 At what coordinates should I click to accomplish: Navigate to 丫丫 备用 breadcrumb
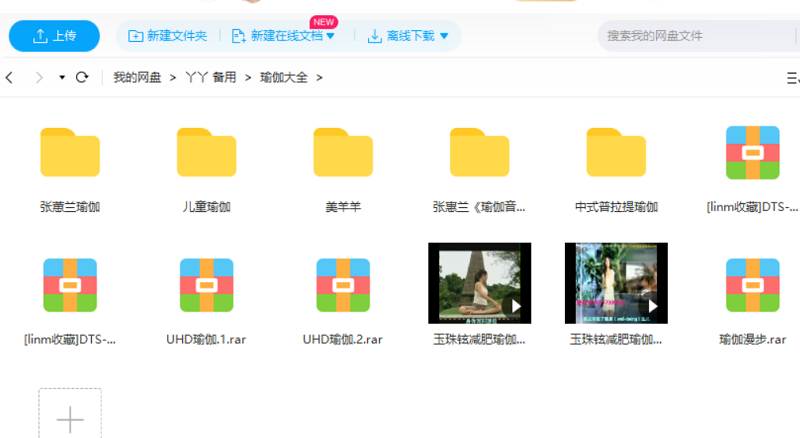210,77
